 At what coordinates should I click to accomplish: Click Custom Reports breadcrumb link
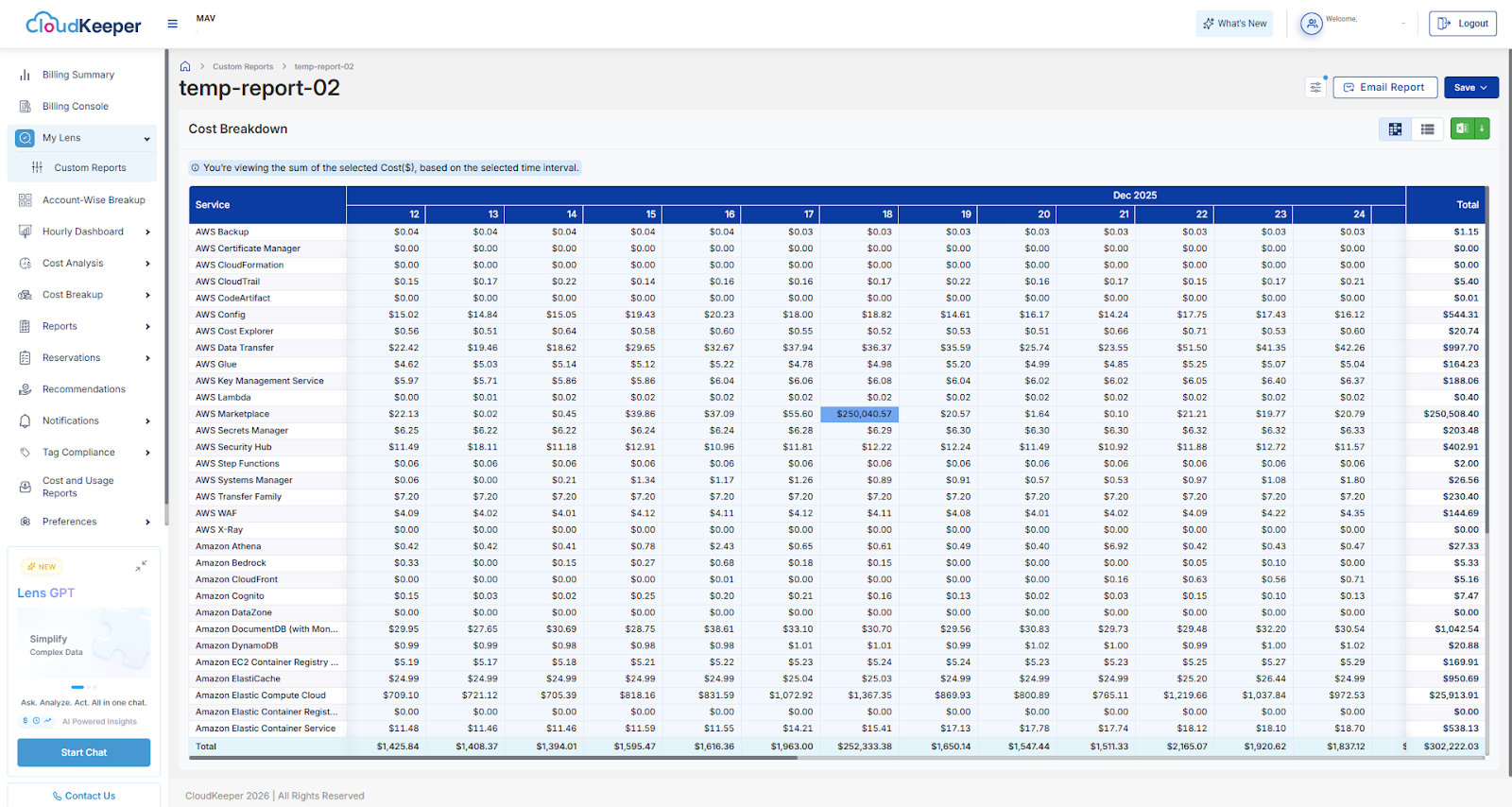tap(243, 66)
